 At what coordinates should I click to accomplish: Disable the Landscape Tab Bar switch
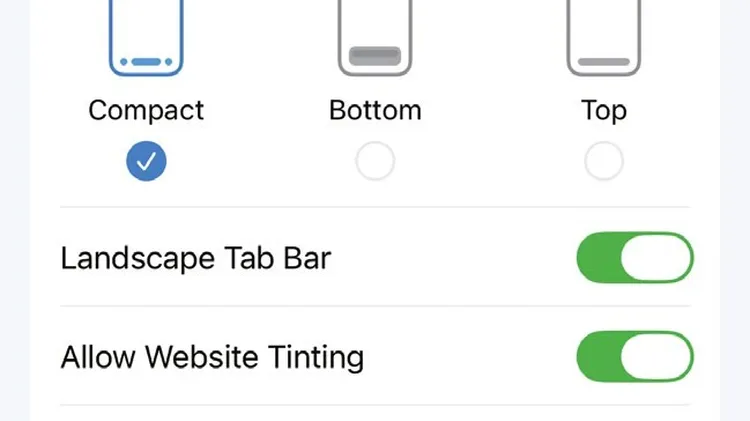click(x=635, y=258)
